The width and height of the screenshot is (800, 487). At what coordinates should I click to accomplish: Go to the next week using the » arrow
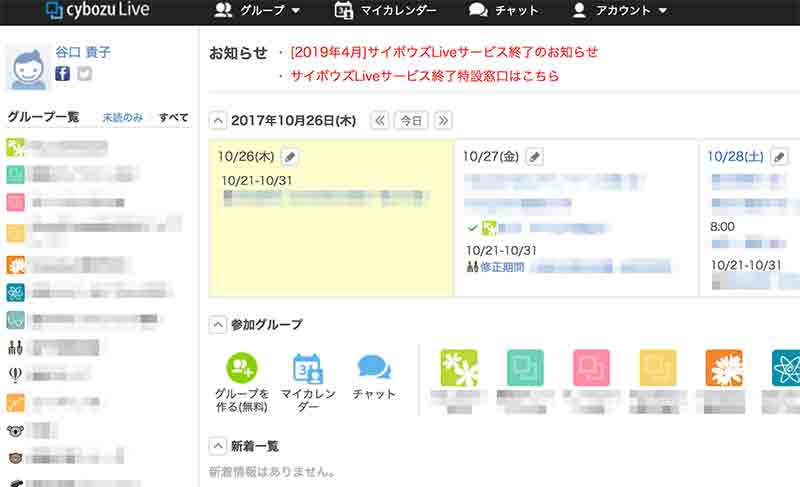coord(442,120)
